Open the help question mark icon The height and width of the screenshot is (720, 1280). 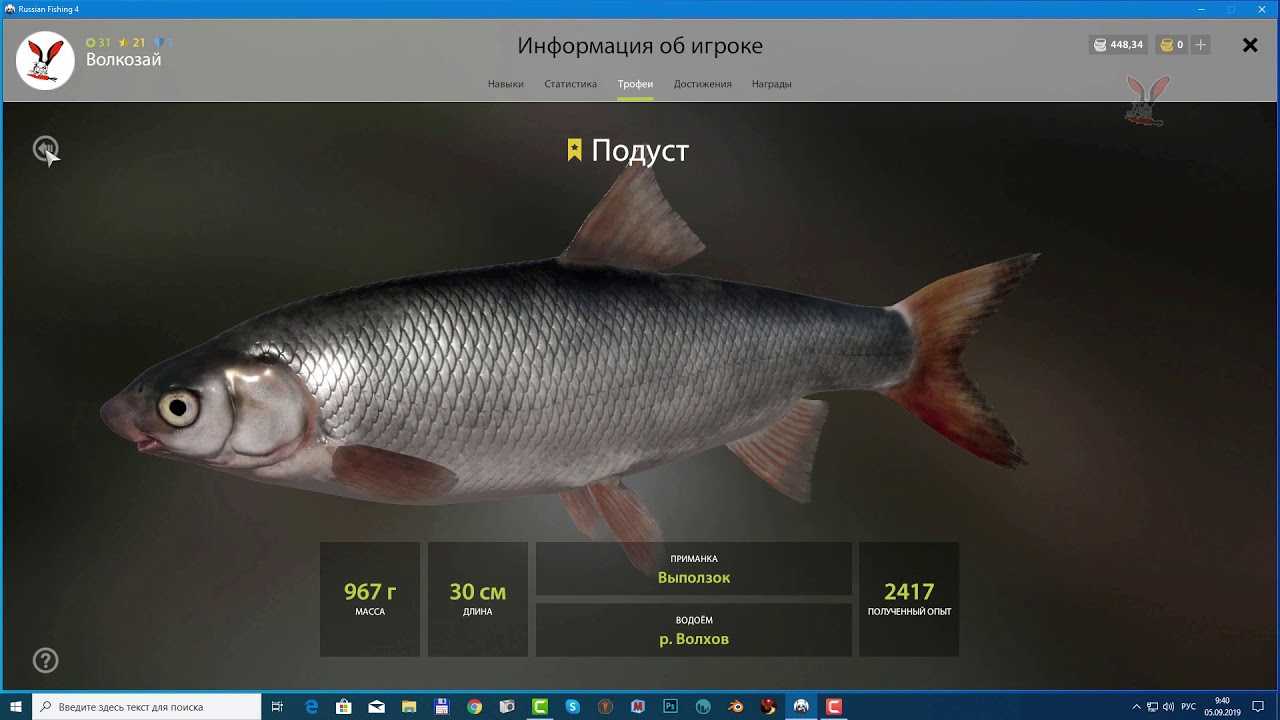45,660
